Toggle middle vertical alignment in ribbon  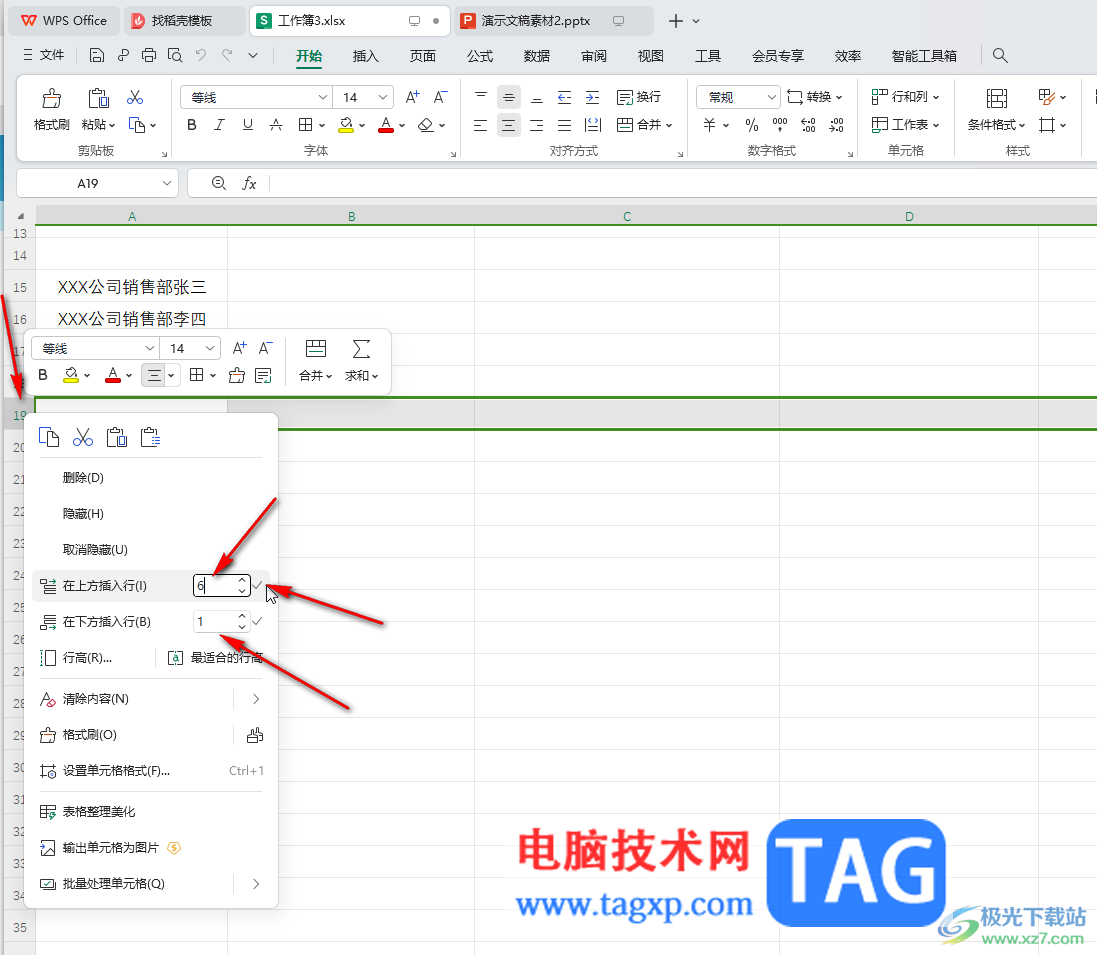(509, 97)
